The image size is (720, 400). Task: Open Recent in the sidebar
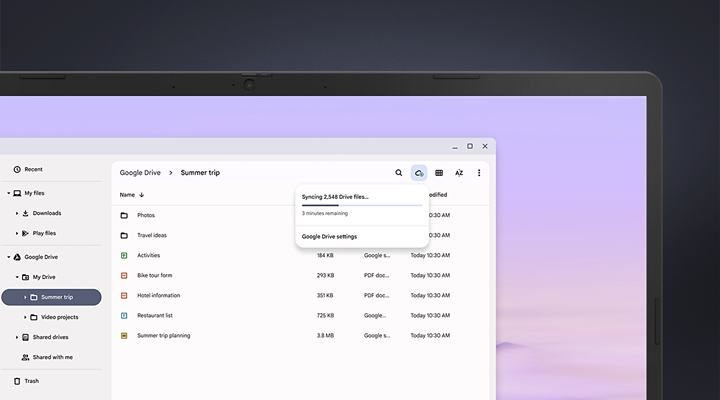33,169
